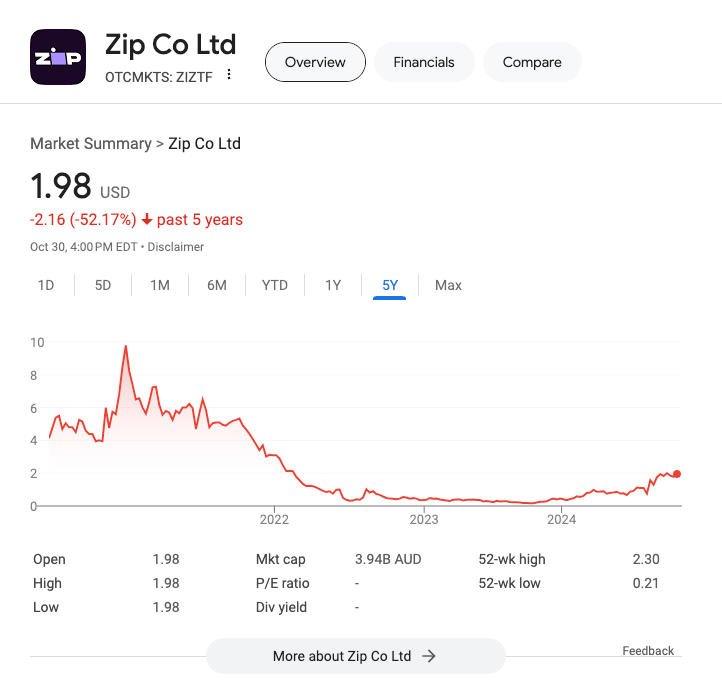Image resolution: width=722 pixels, height=698 pixels.
Task: Switch to the 1Y chart view
Action: [x=333, y=285]
